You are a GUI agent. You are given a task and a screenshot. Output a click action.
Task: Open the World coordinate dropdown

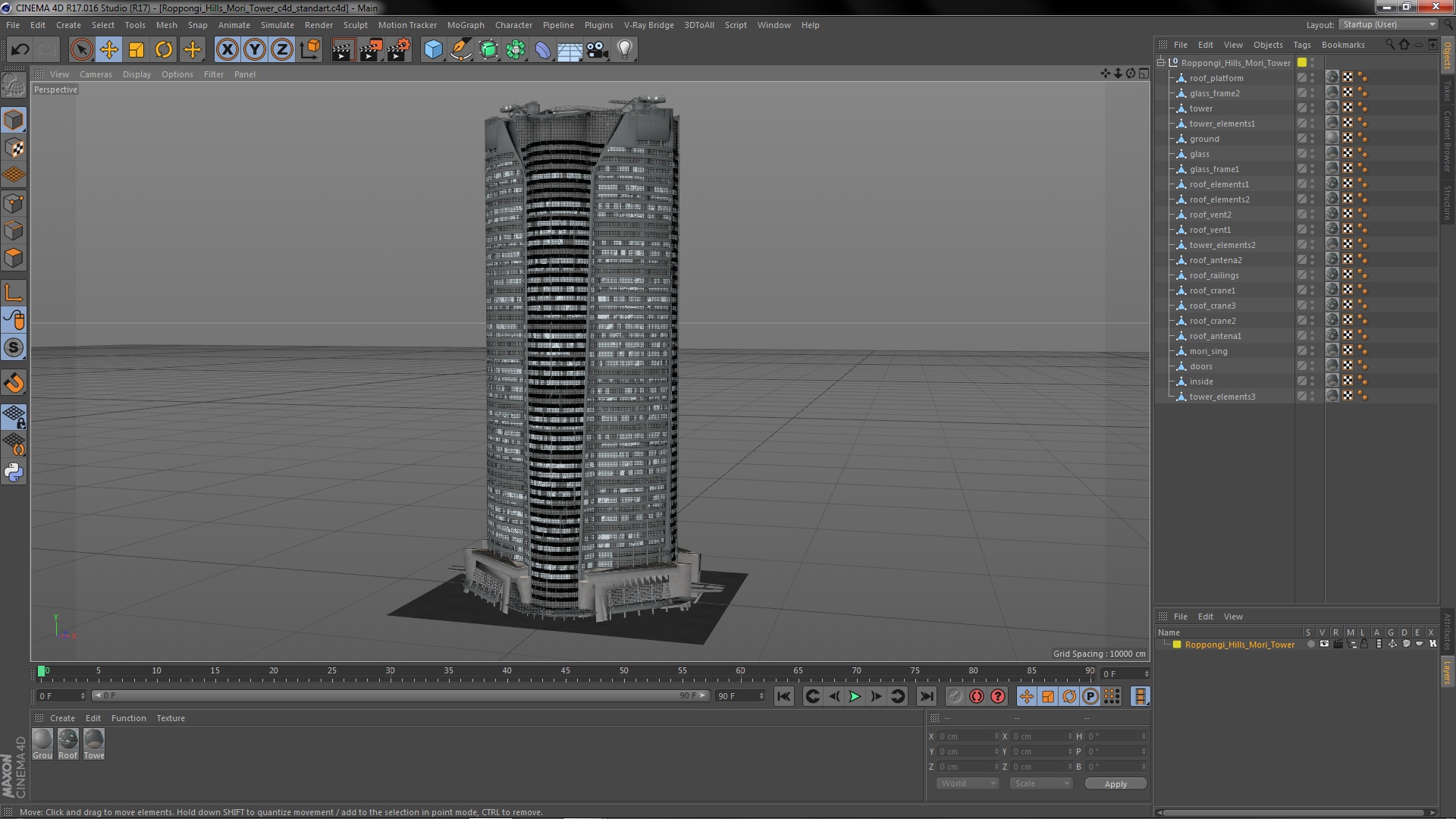tap(967, 783)
